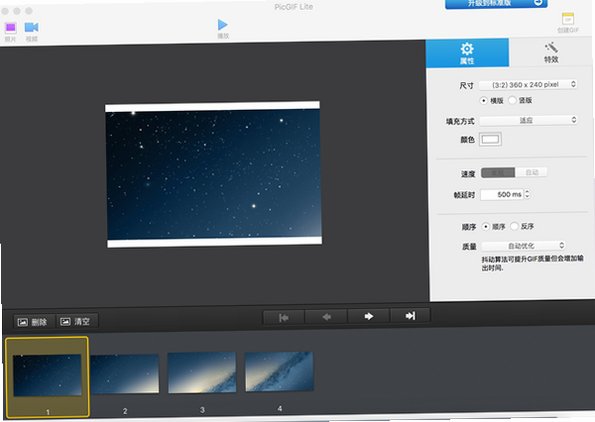Open the 属性 gear tab
Image resolution: width=595 pixels, height=422 pixels.
(467, 54)
